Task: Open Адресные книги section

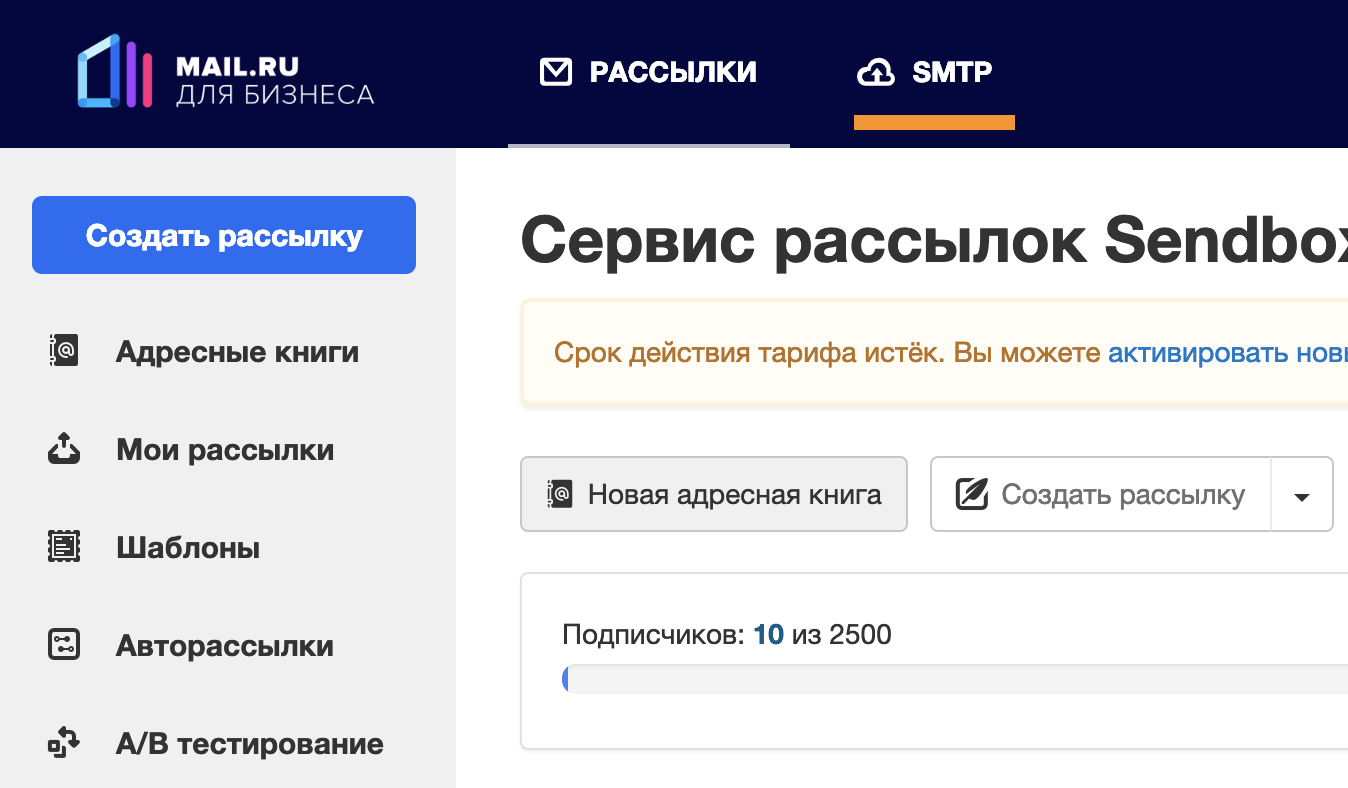Action: [237, 352]
